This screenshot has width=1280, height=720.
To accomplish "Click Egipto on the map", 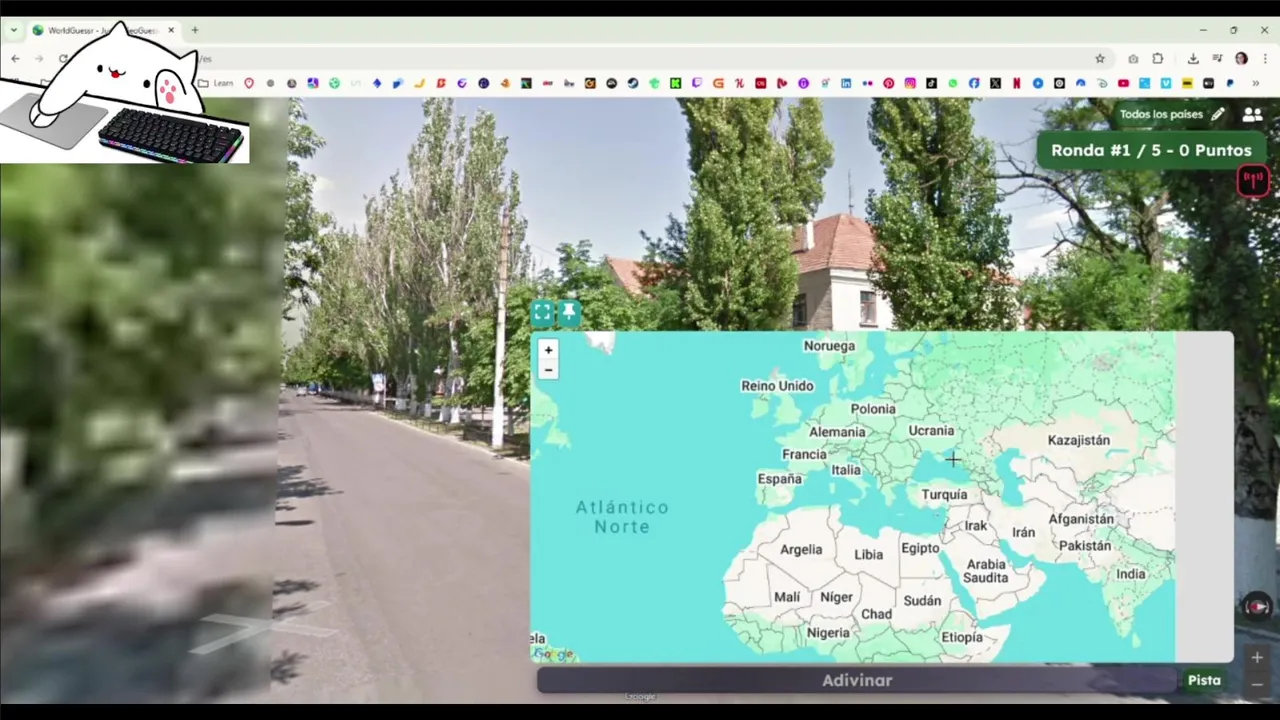I will (x=920, y=548).
